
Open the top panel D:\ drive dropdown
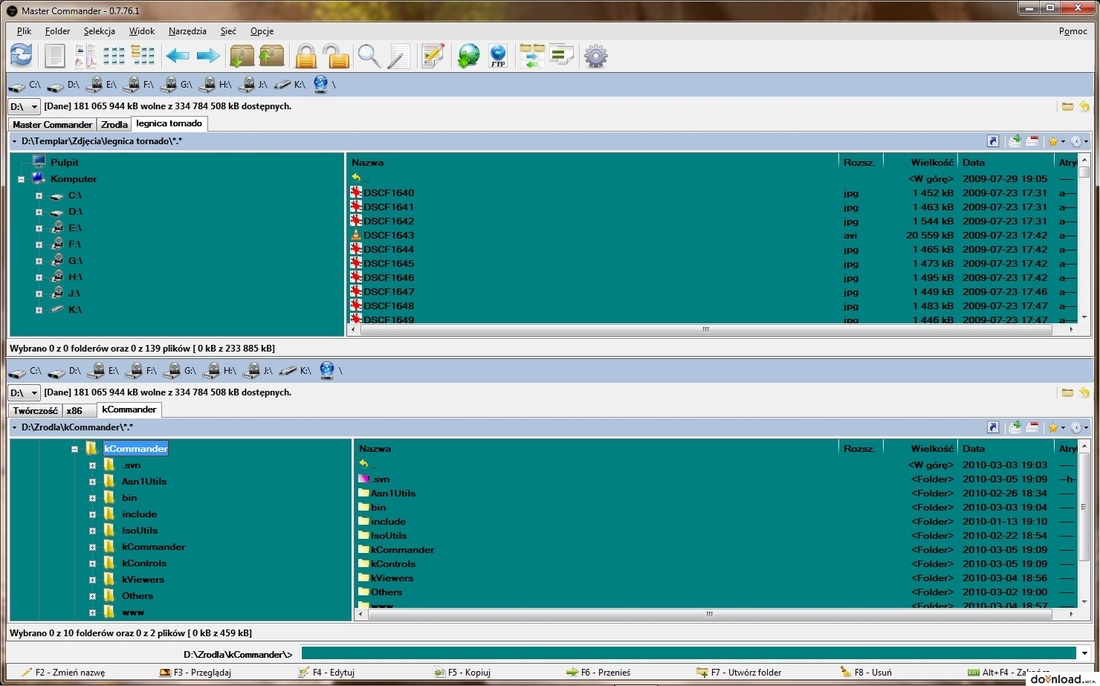pos(24,107)
